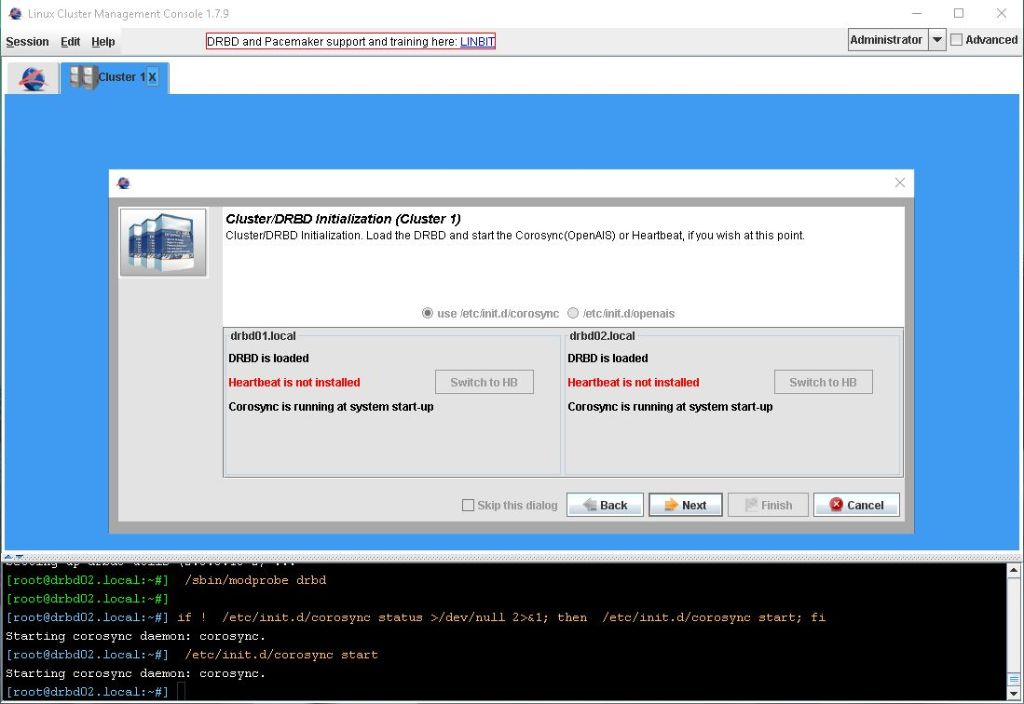Click the drbd01.local host panel title
This screenshot has width=1024, height=704.
[263, 336]
